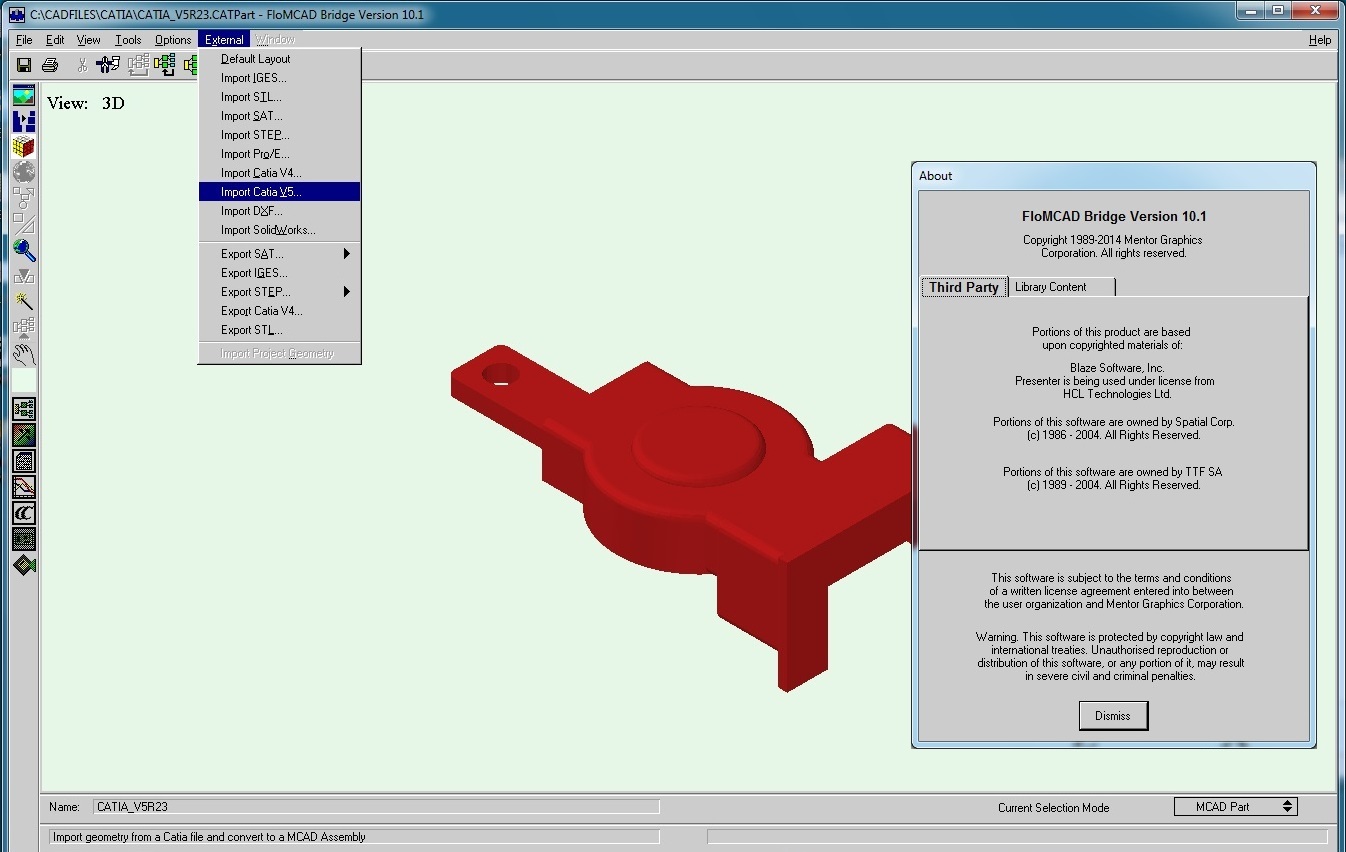Open the Edit menu
This screenshot has width=1346, height=852.
(x=55, y=40)
